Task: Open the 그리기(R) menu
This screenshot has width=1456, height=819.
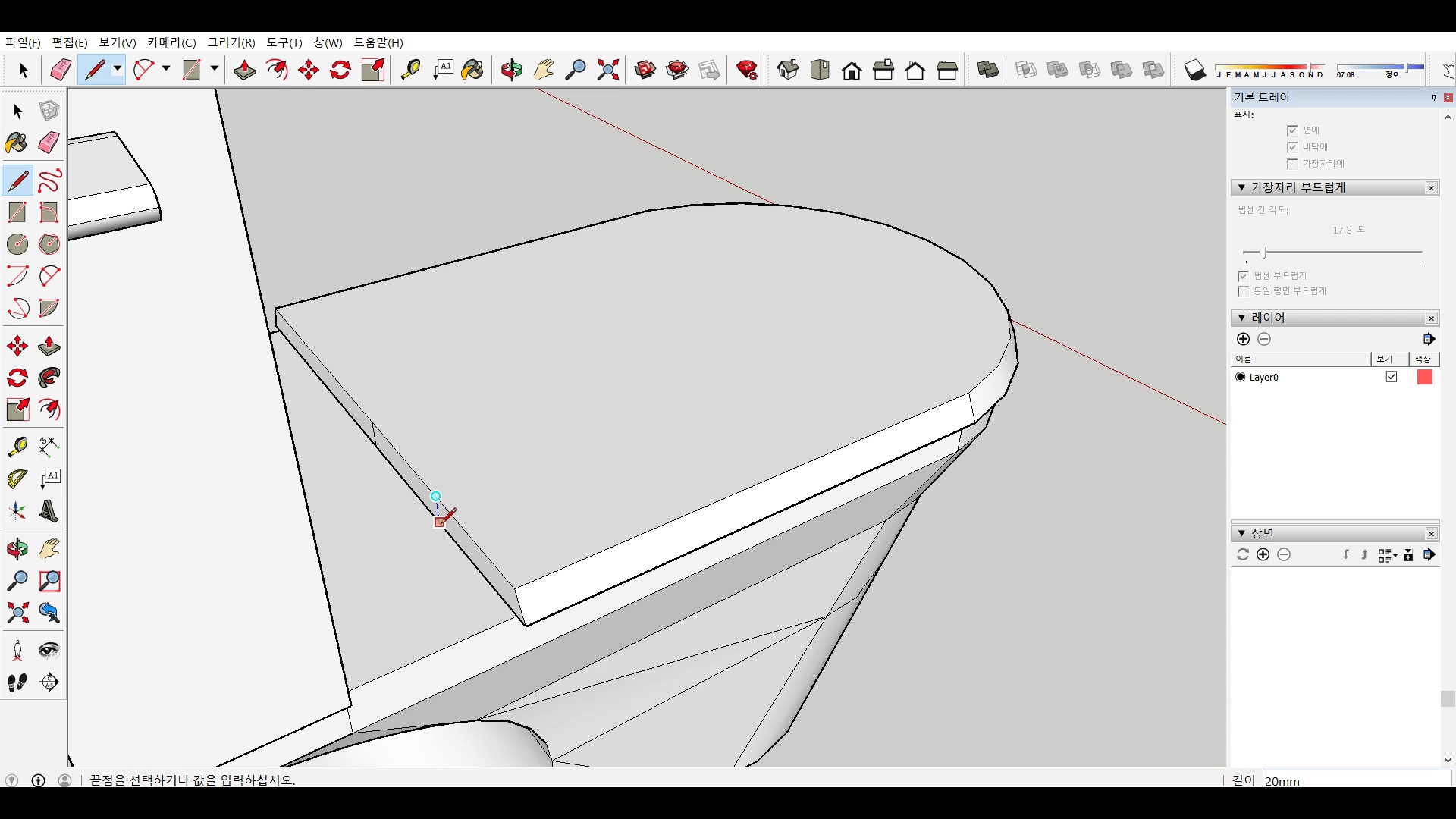Action: click(x=231, y=42)
